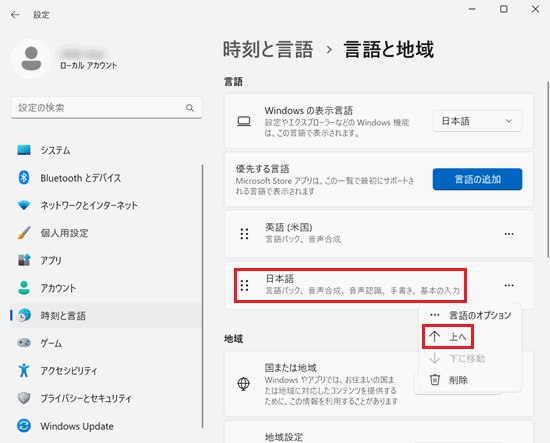Click the 優先する言語 heading text
This screenshot has height=443, width=550.
click(262, 169)
